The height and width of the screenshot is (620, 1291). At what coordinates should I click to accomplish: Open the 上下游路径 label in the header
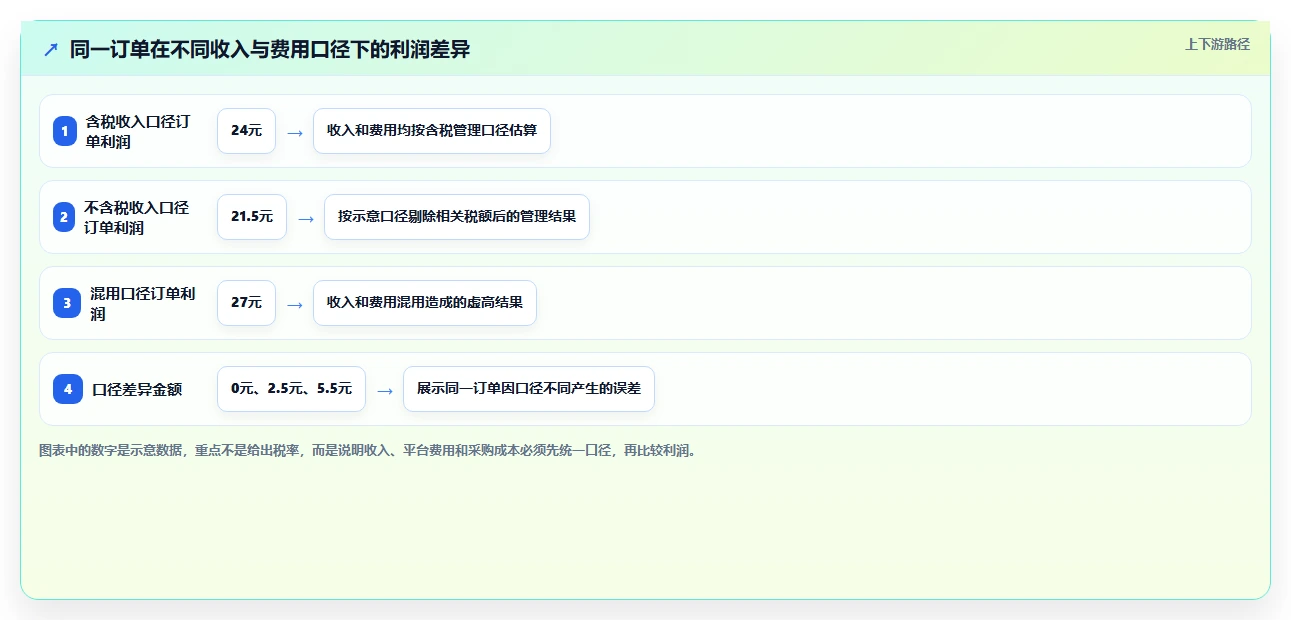[x=1217, y=44]
